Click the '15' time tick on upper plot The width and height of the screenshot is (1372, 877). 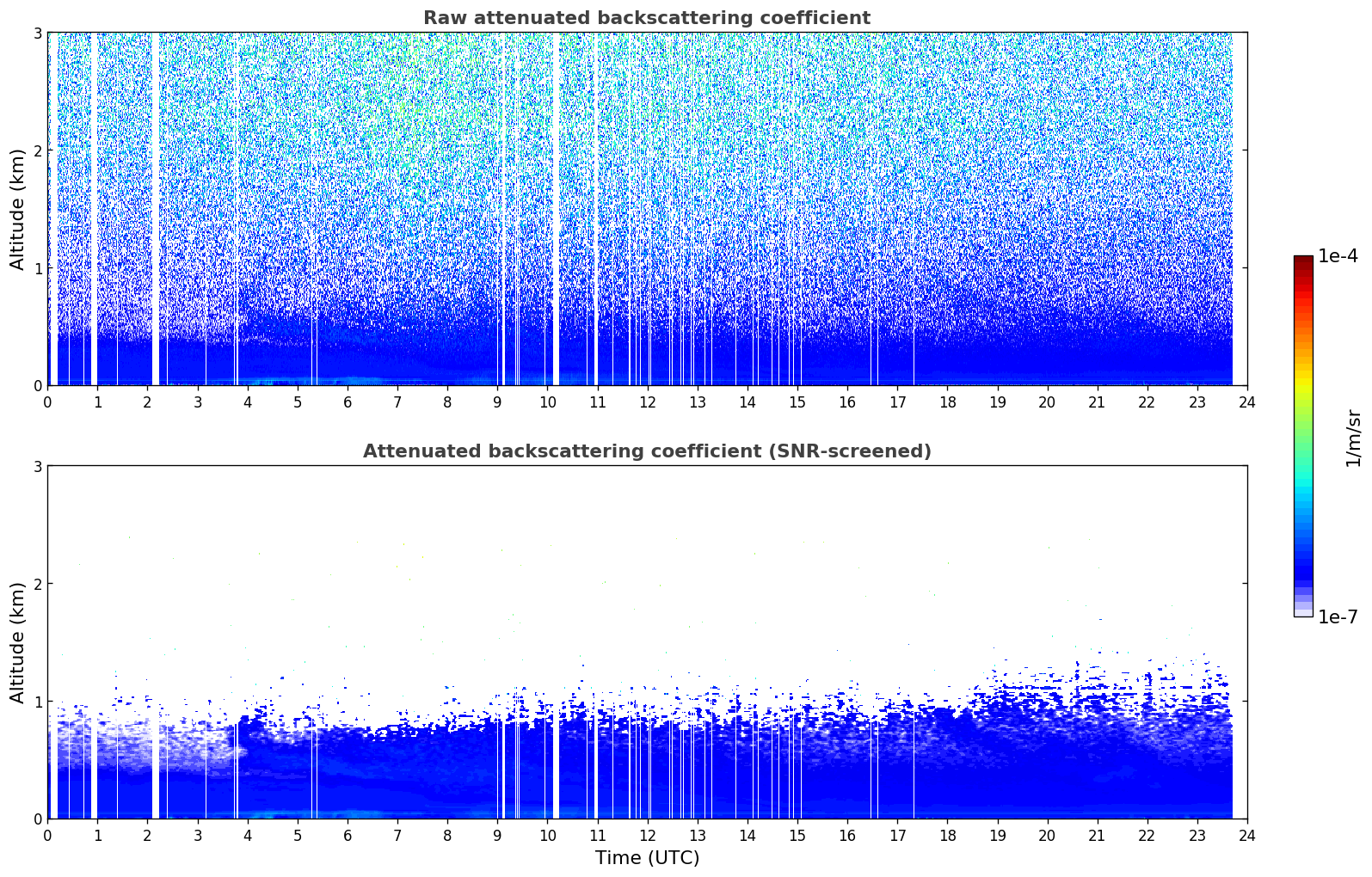point(797,402)
